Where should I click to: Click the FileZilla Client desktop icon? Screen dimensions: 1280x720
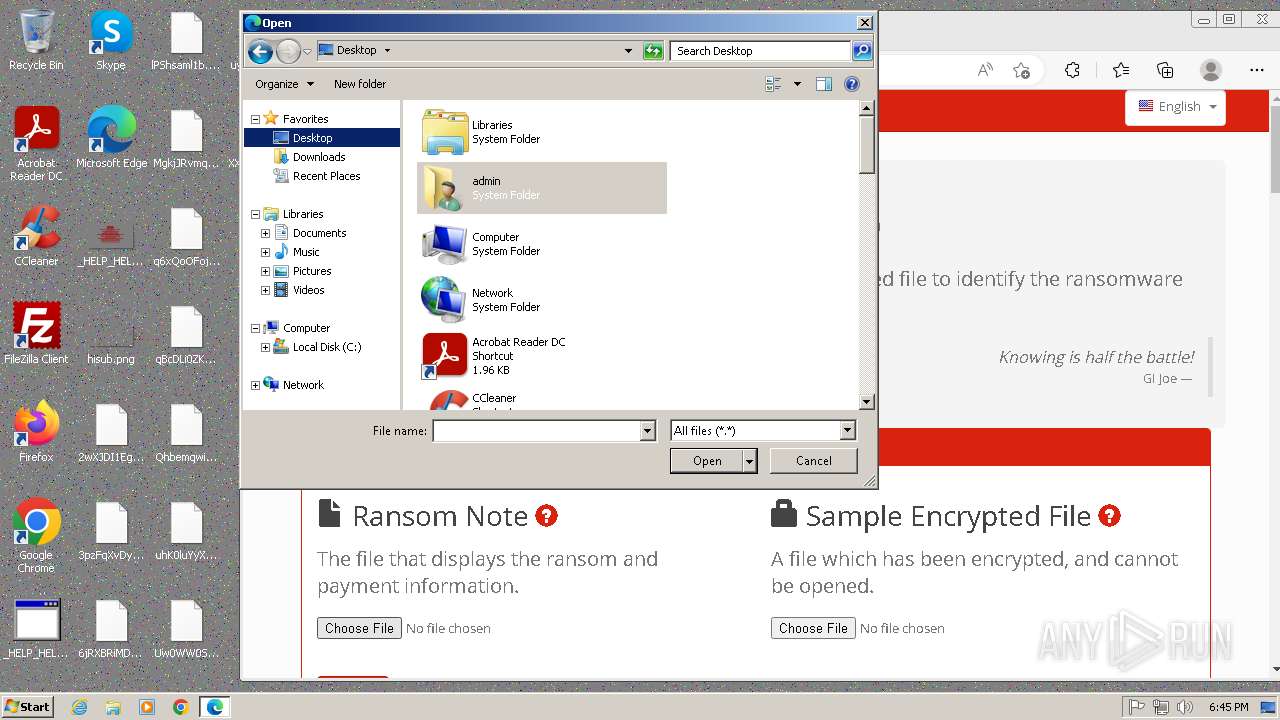tap(36, 334)
